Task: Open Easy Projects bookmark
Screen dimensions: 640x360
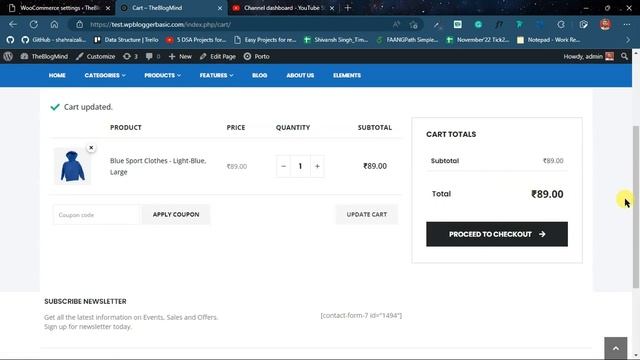Action: 265,40
